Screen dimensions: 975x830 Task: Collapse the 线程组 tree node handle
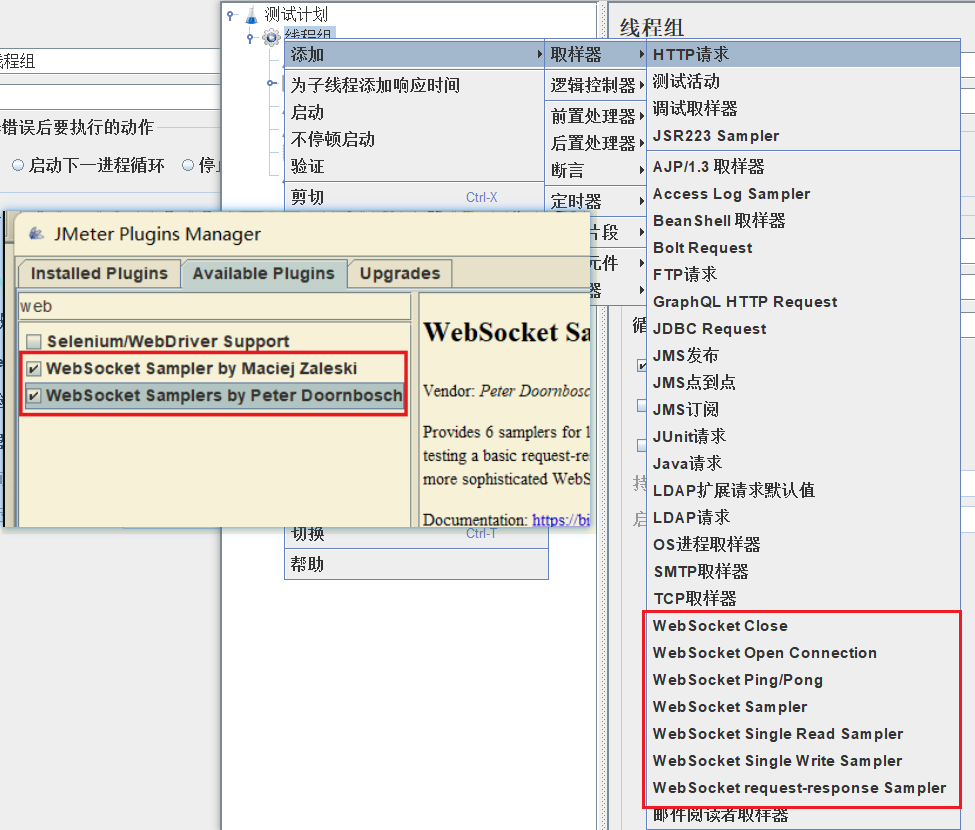(252, 36)
